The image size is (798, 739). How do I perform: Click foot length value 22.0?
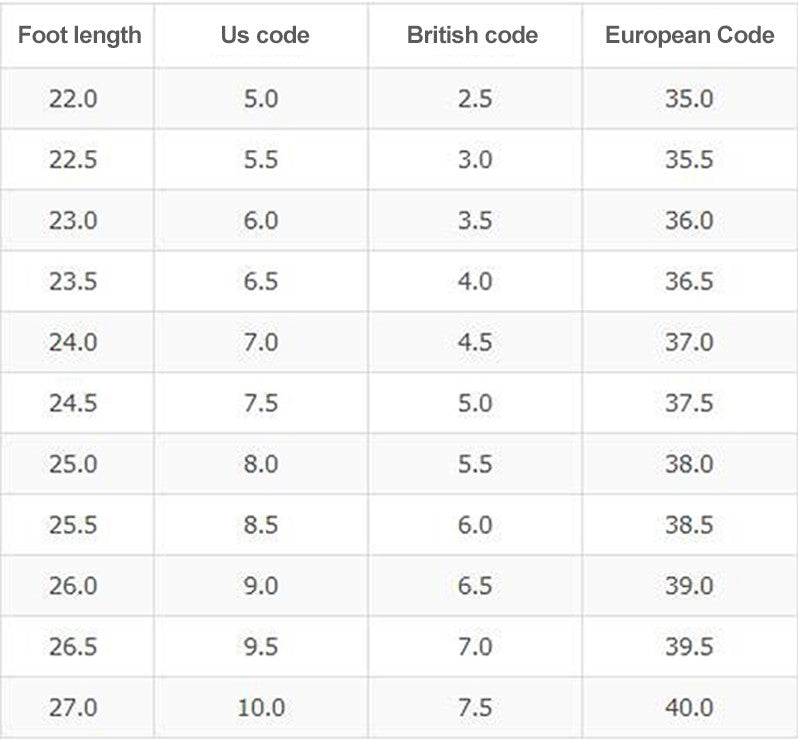pos(73,98)
